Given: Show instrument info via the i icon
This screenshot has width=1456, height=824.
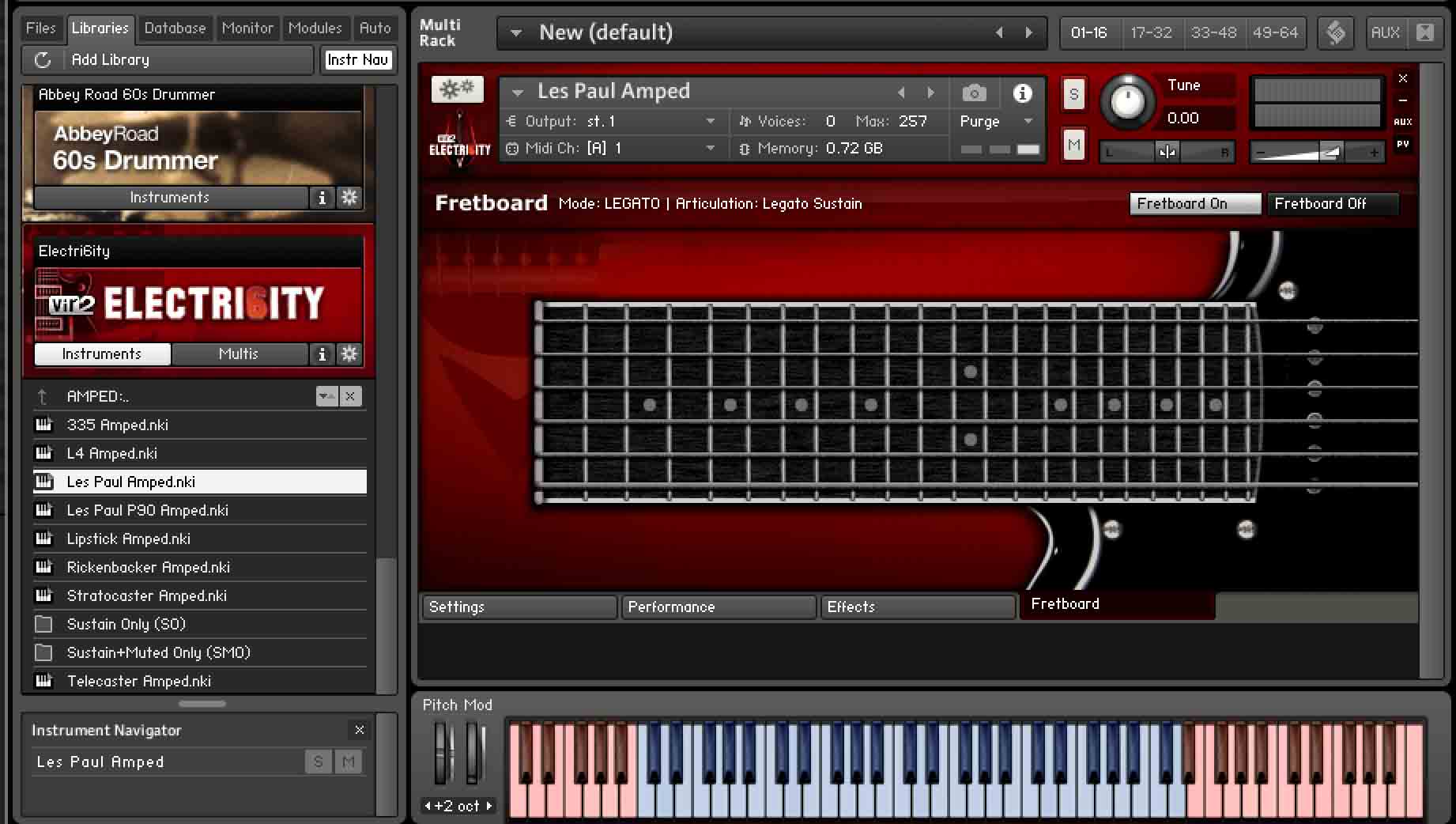Looking at the screenshot, I should click(1022, 93).
